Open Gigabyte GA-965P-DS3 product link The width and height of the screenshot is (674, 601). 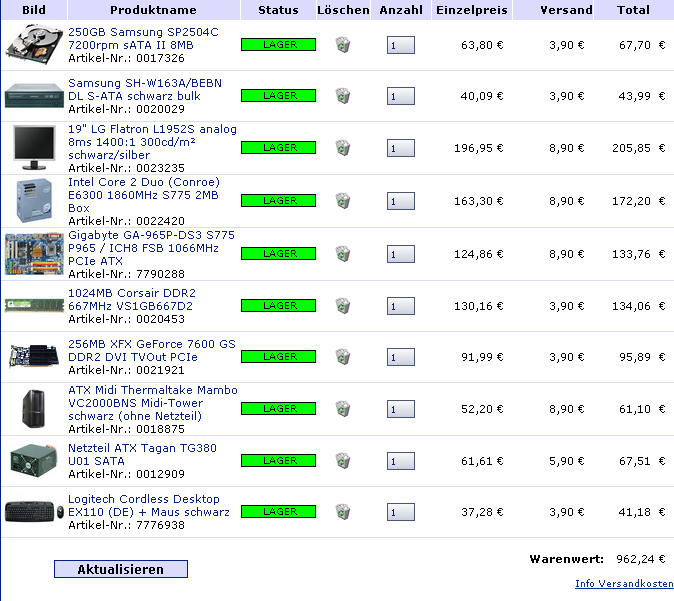151,248
